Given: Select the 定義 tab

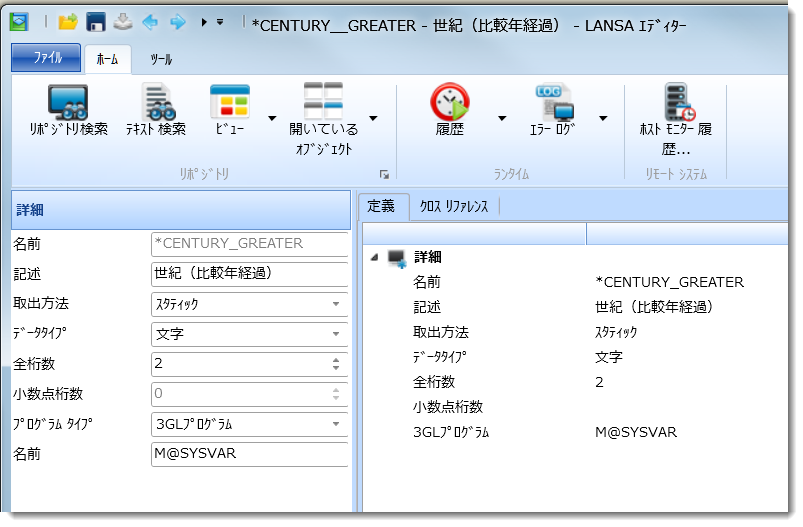Looking at the screenshot, I should (x=383, y=206).
